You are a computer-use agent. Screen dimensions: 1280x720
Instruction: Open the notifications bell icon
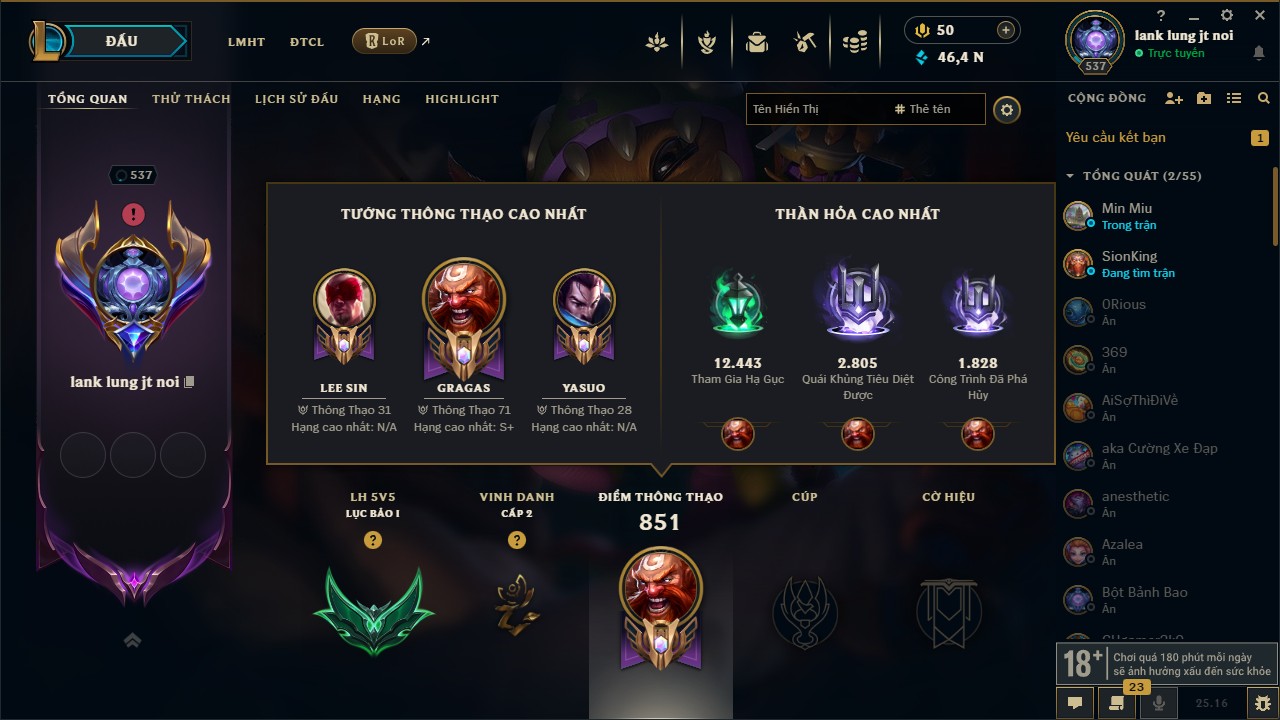[1258, 53]
